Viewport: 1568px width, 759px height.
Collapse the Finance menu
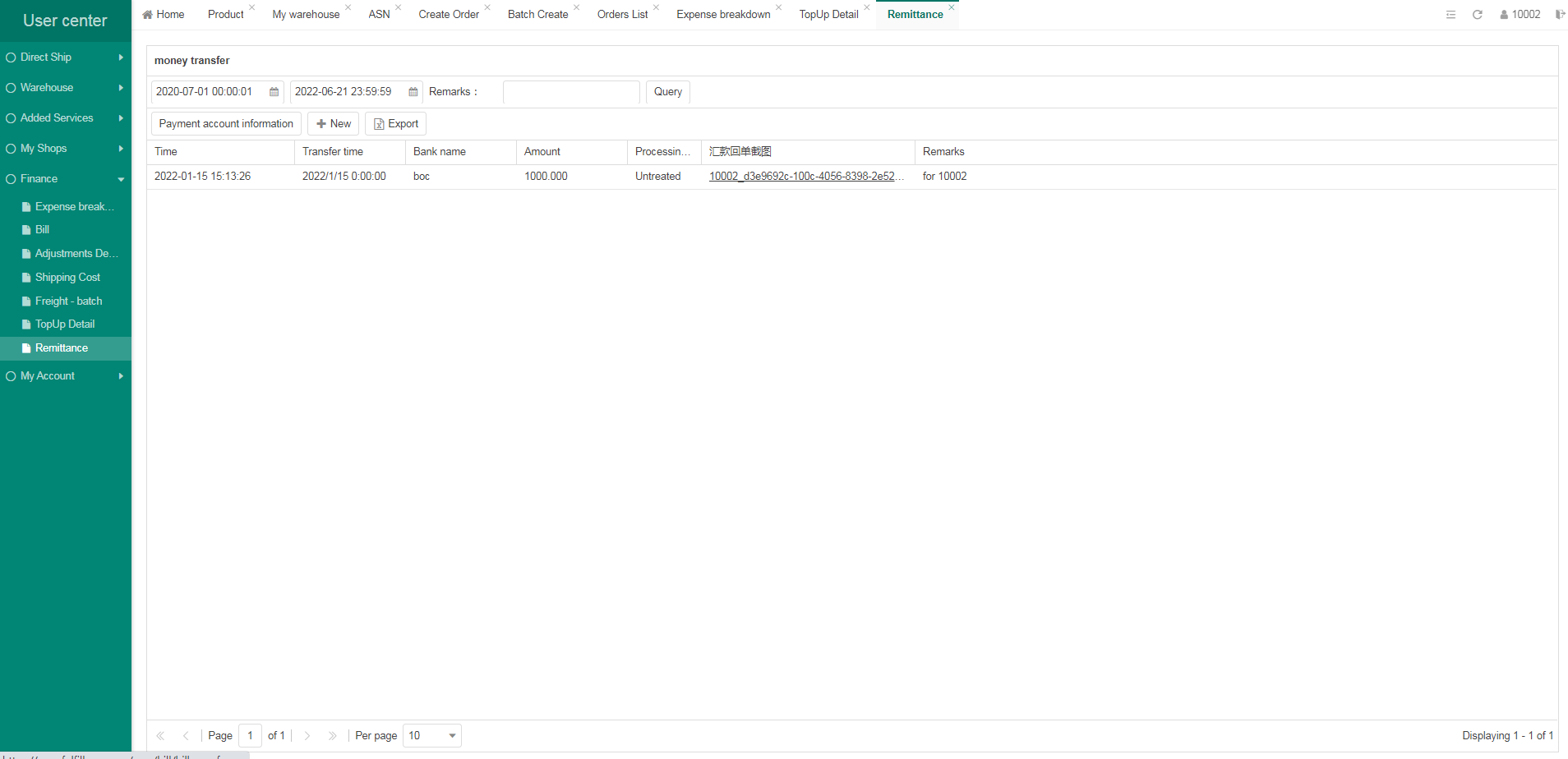pyautogui.click(x=66, y=179)
